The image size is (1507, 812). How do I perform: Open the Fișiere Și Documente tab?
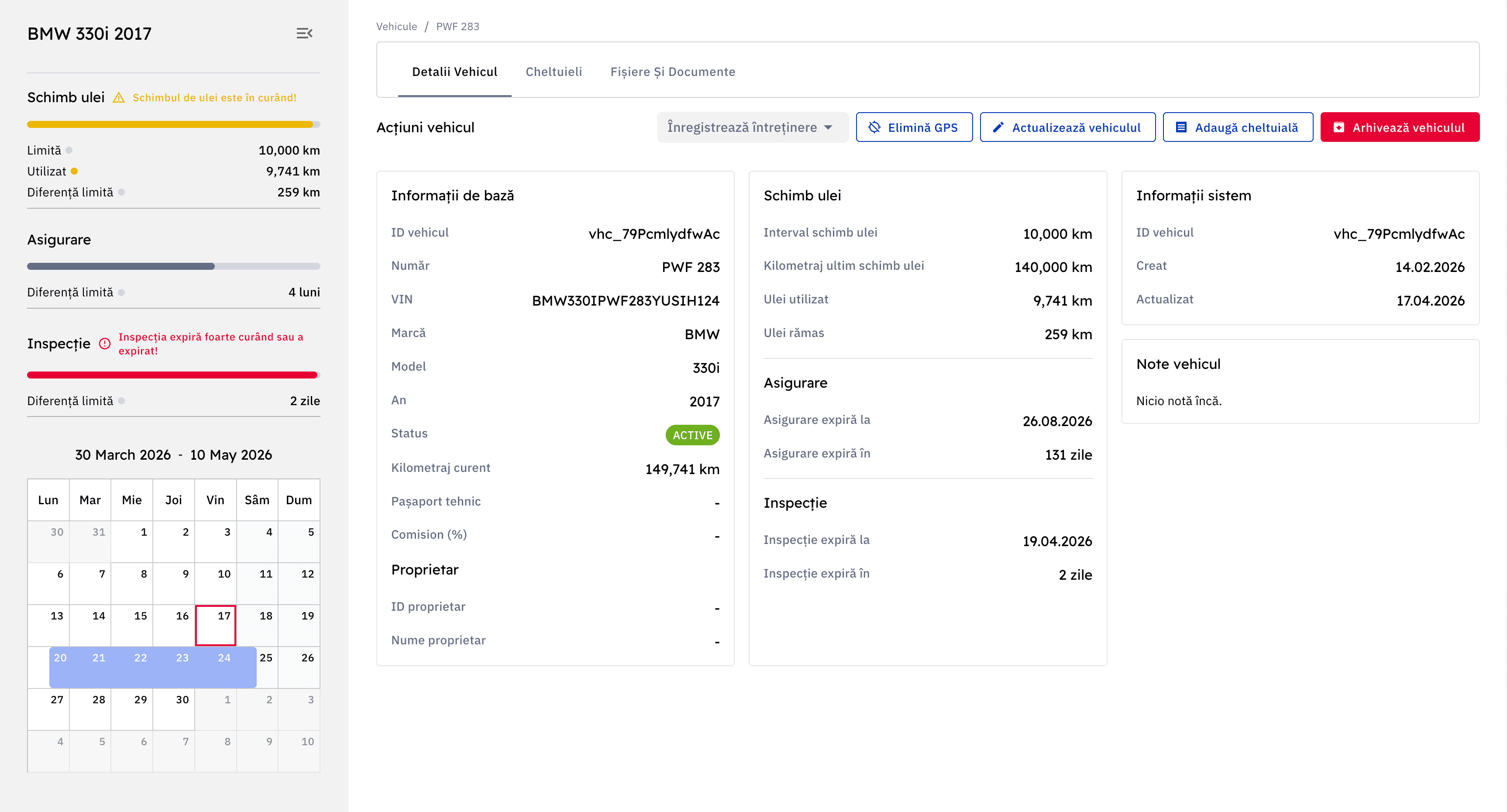pos(672,72)
